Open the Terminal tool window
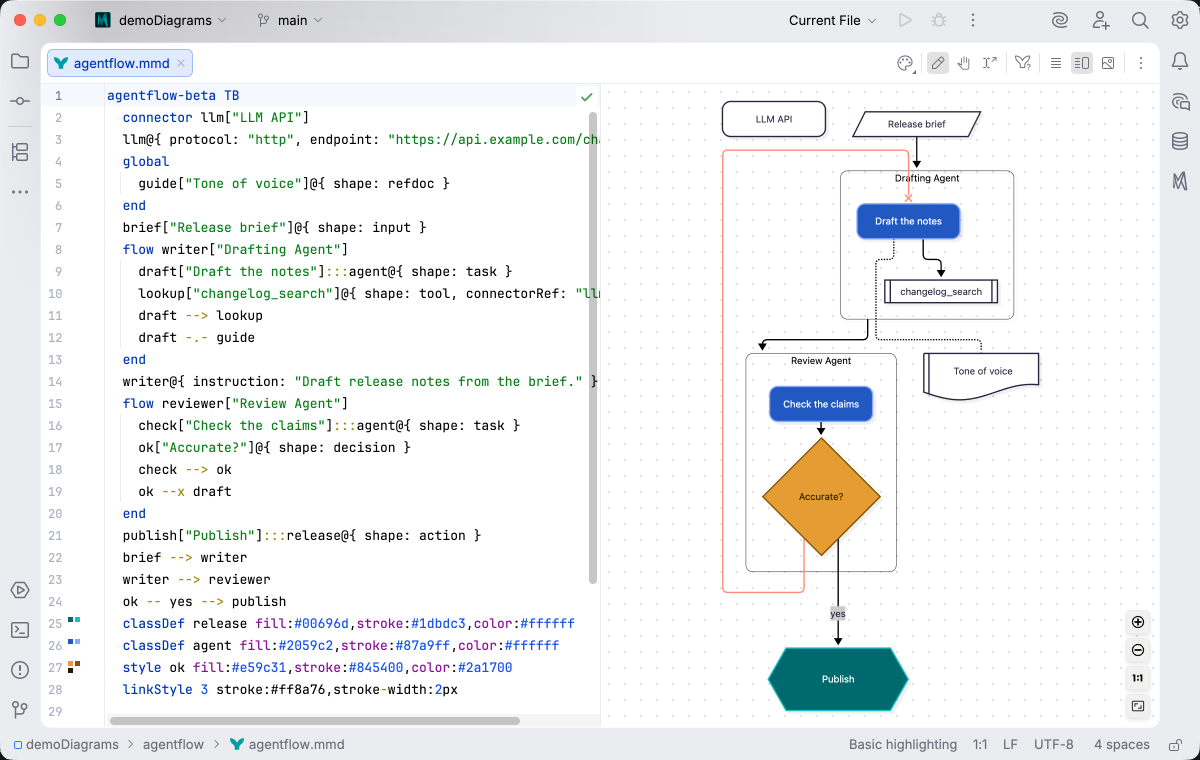This screenshot has height=760, width=1200. coord(20,630)
